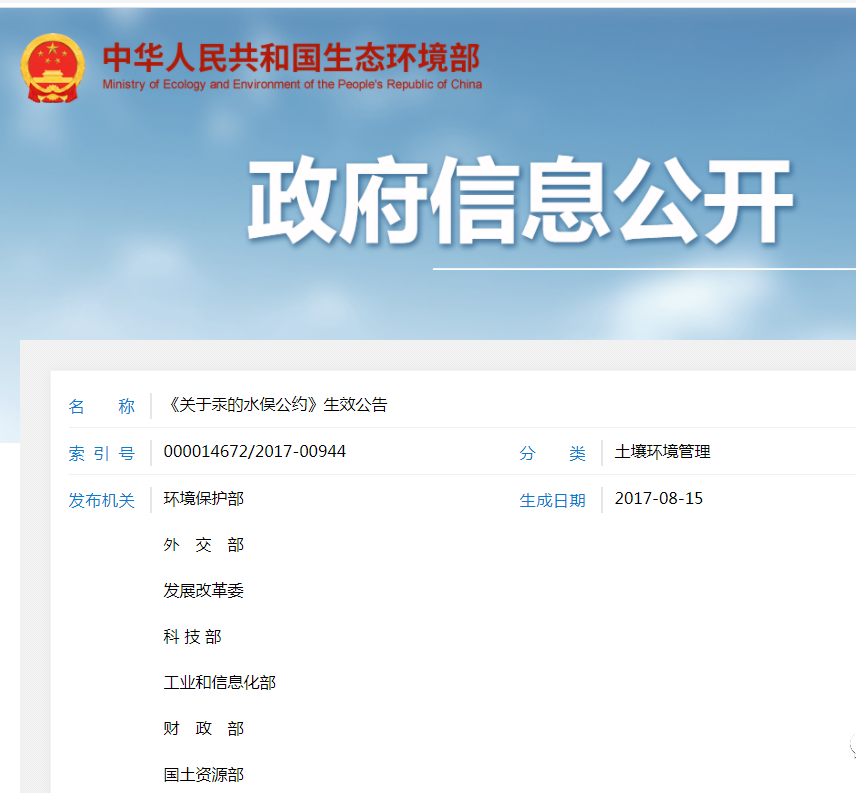Click the 索引号 field label
The height and width of the screenshot is (793, 856).
[100, 452]
